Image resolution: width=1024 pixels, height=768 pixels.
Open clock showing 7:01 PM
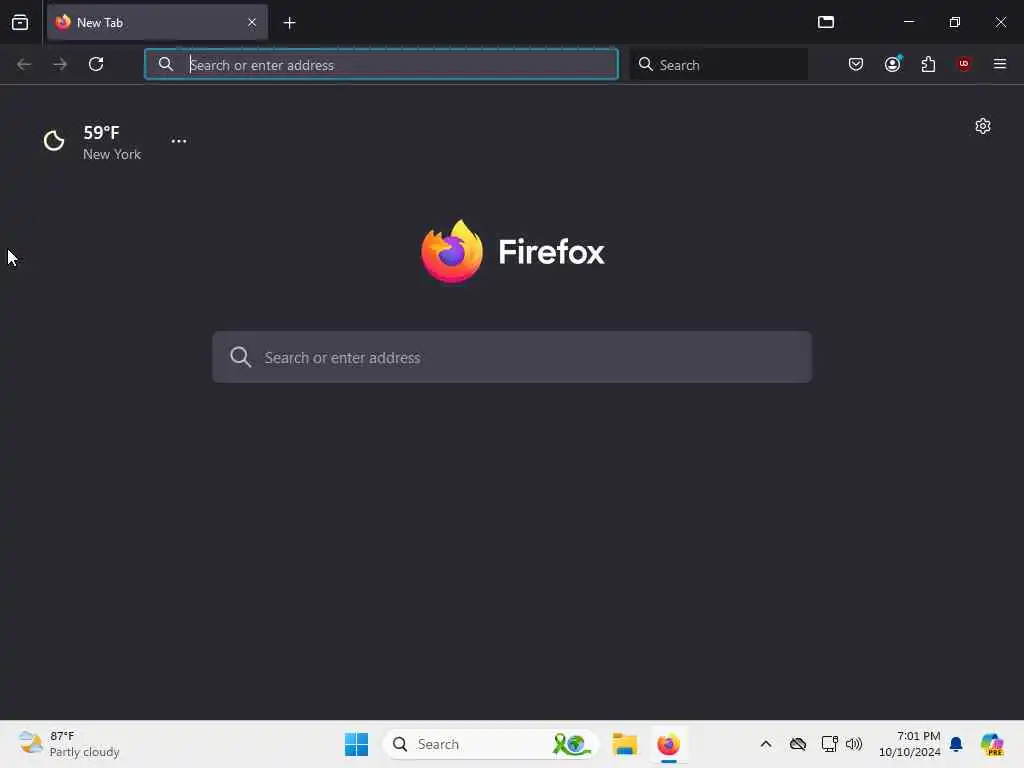[x=909, y=744]
